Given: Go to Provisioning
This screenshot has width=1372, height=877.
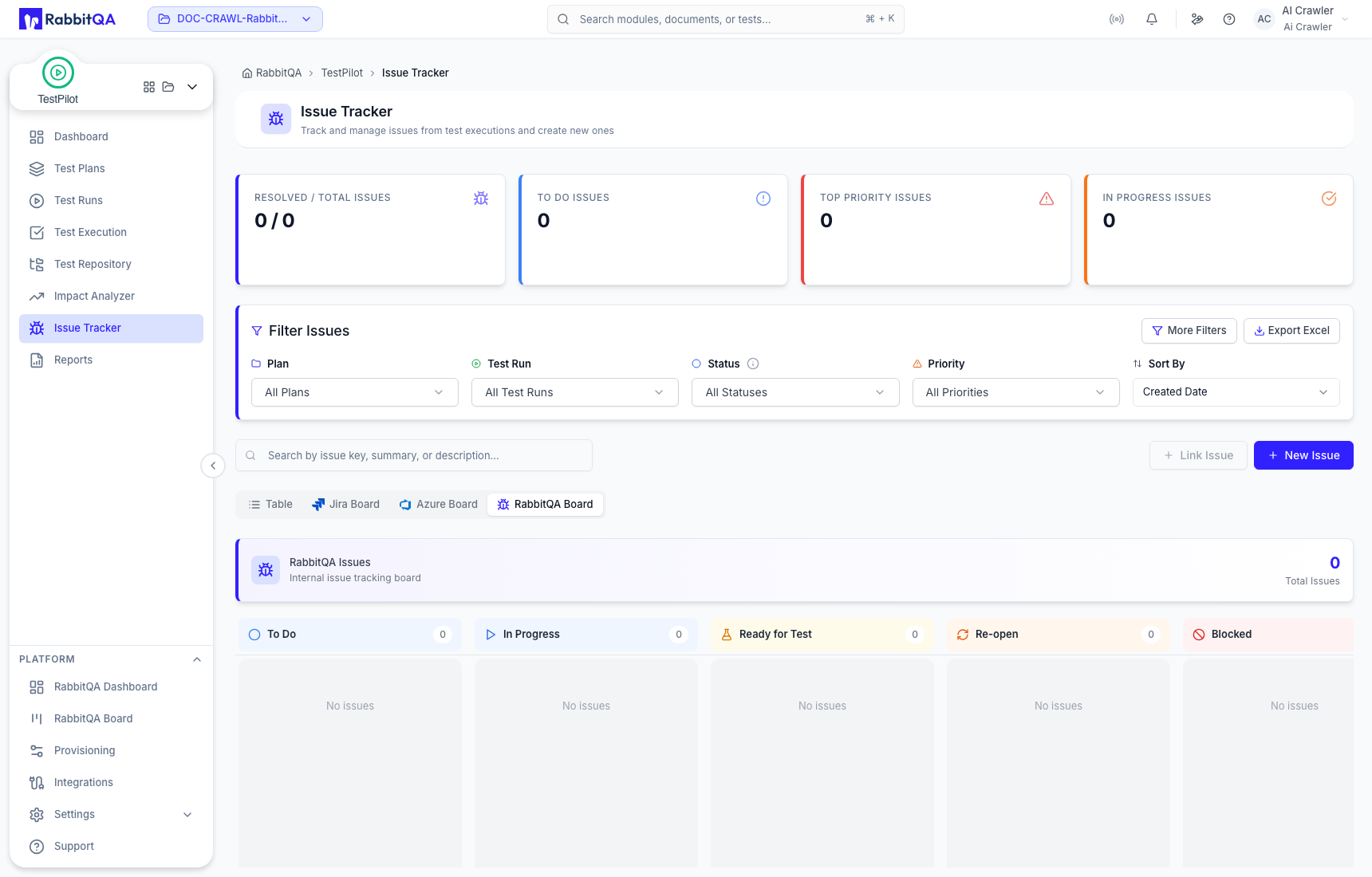Looking at the screenshot, I should (x=111, y=751).
